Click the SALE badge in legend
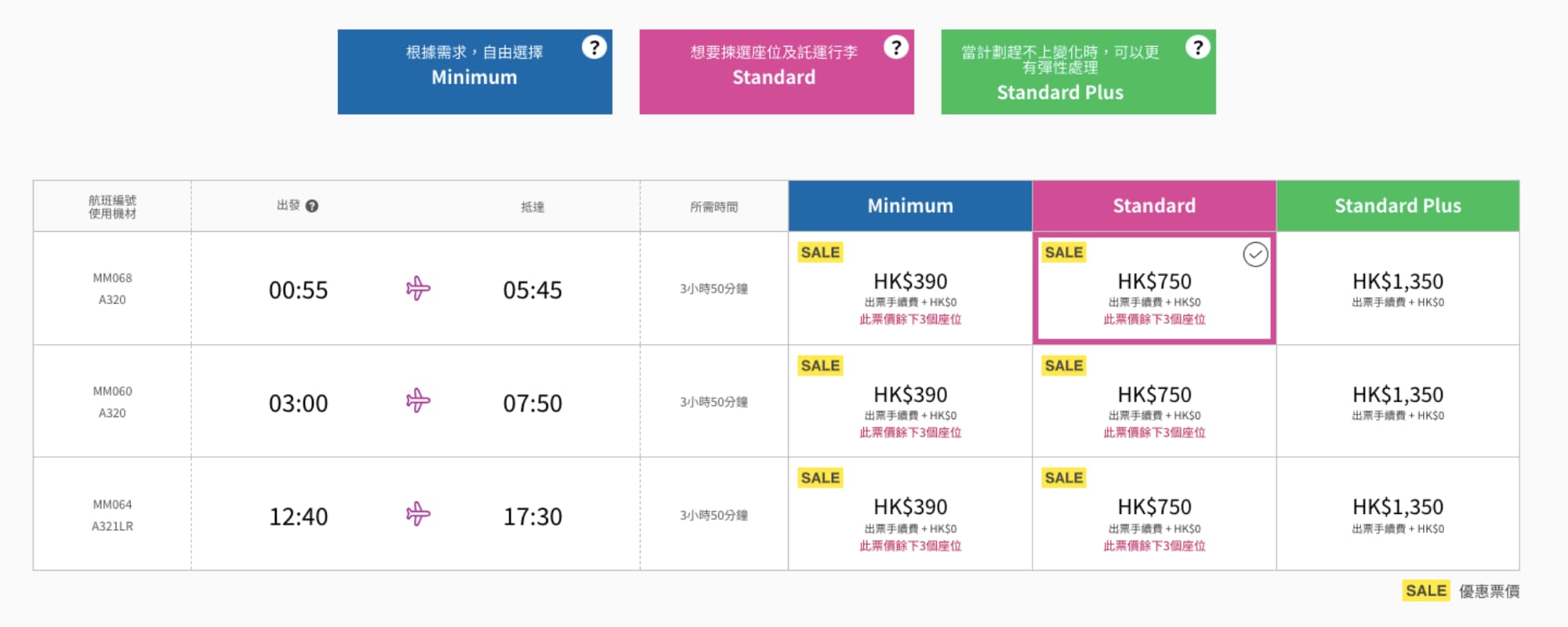Image resolution: width=1568 pixels, height=627 pixels. tap(1426, 591)
